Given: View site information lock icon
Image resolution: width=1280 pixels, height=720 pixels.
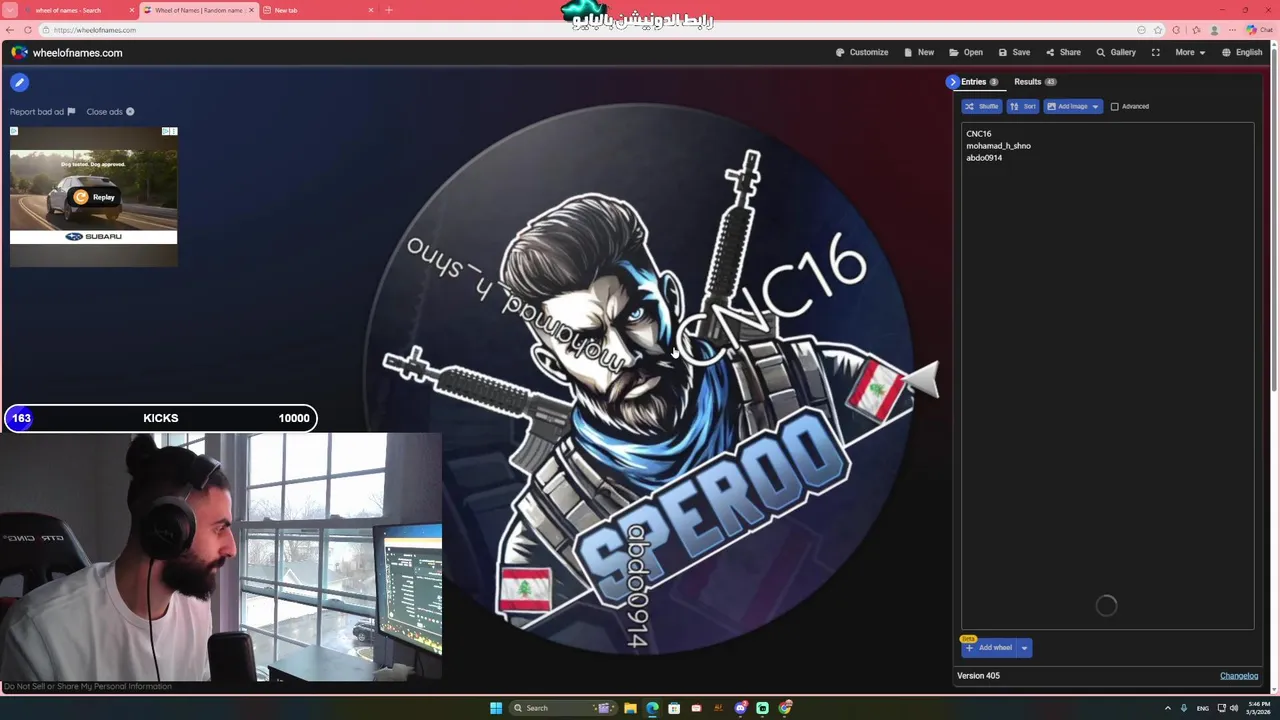Looking at the screenshot, I should pos(46,30).
